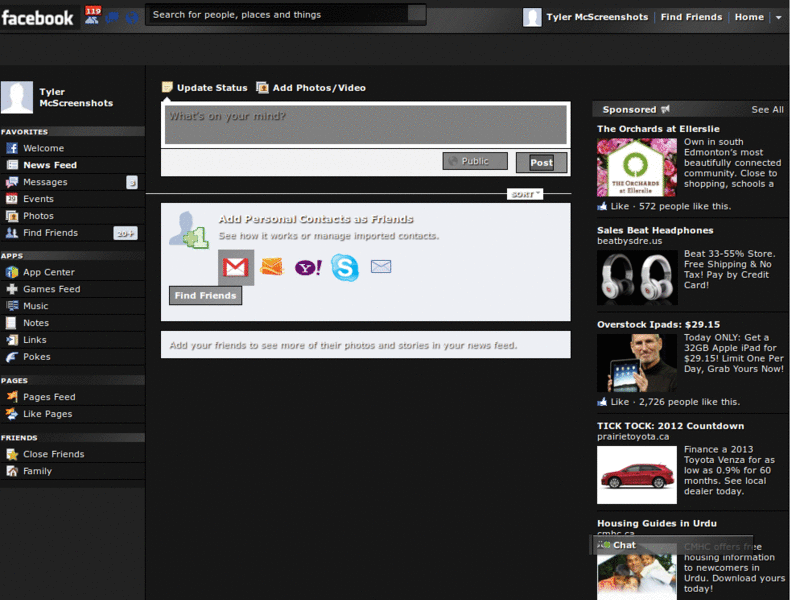Click the Pokes icon in Apps
Screen dimensions: 800x600
(12, 357)
